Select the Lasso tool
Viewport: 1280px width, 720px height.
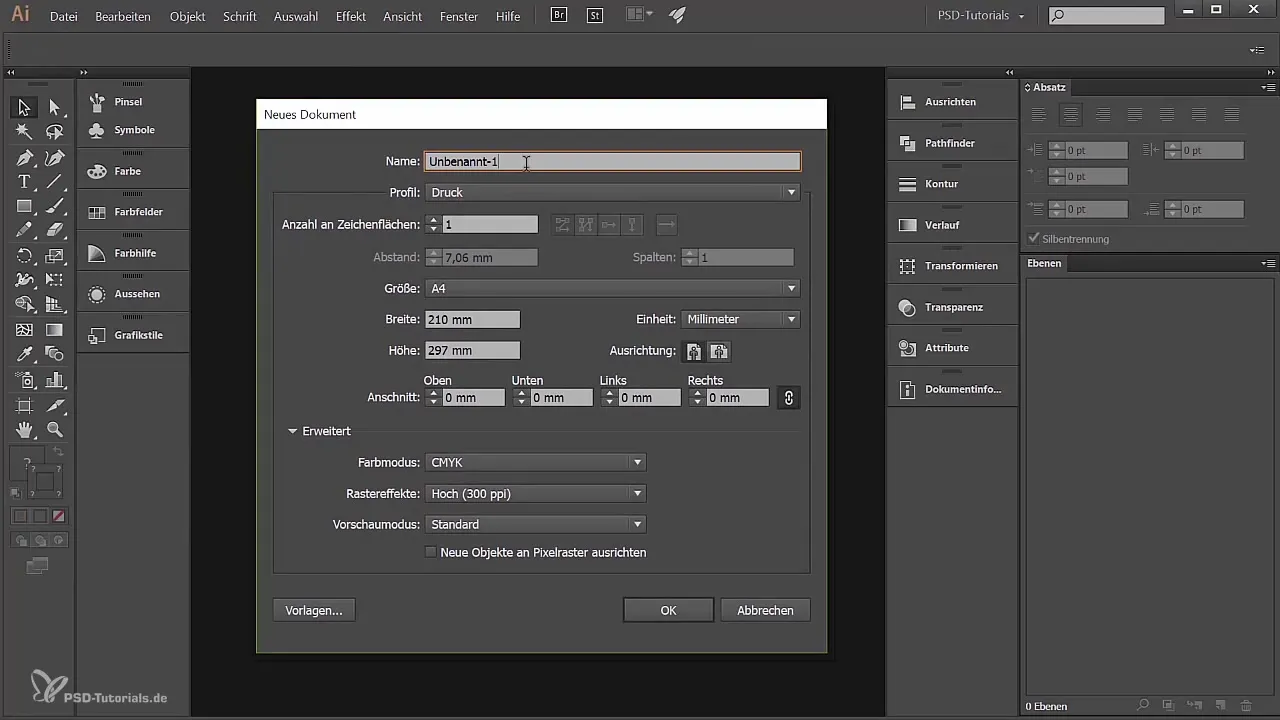click(55, 132)
